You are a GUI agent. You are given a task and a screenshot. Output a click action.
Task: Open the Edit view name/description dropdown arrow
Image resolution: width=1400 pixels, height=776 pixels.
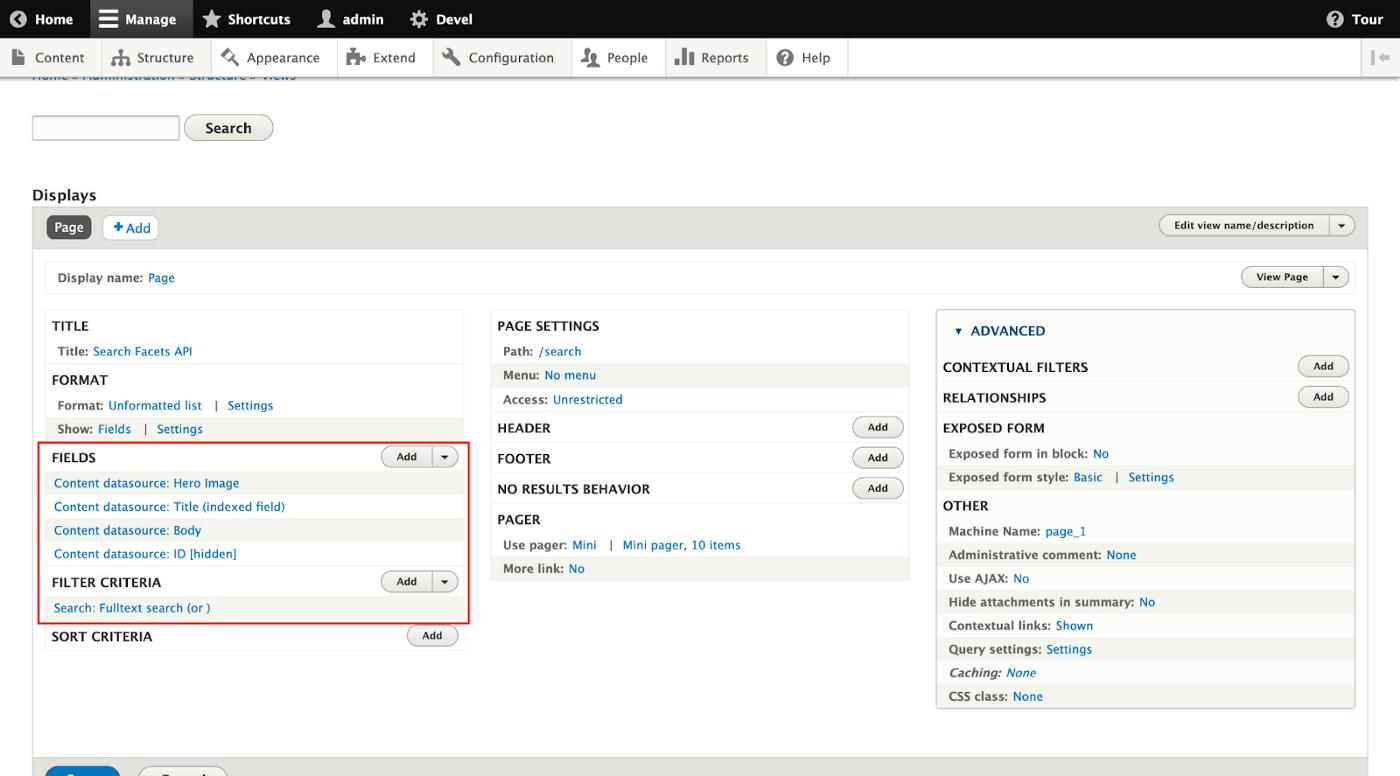tap(1341, 225)
